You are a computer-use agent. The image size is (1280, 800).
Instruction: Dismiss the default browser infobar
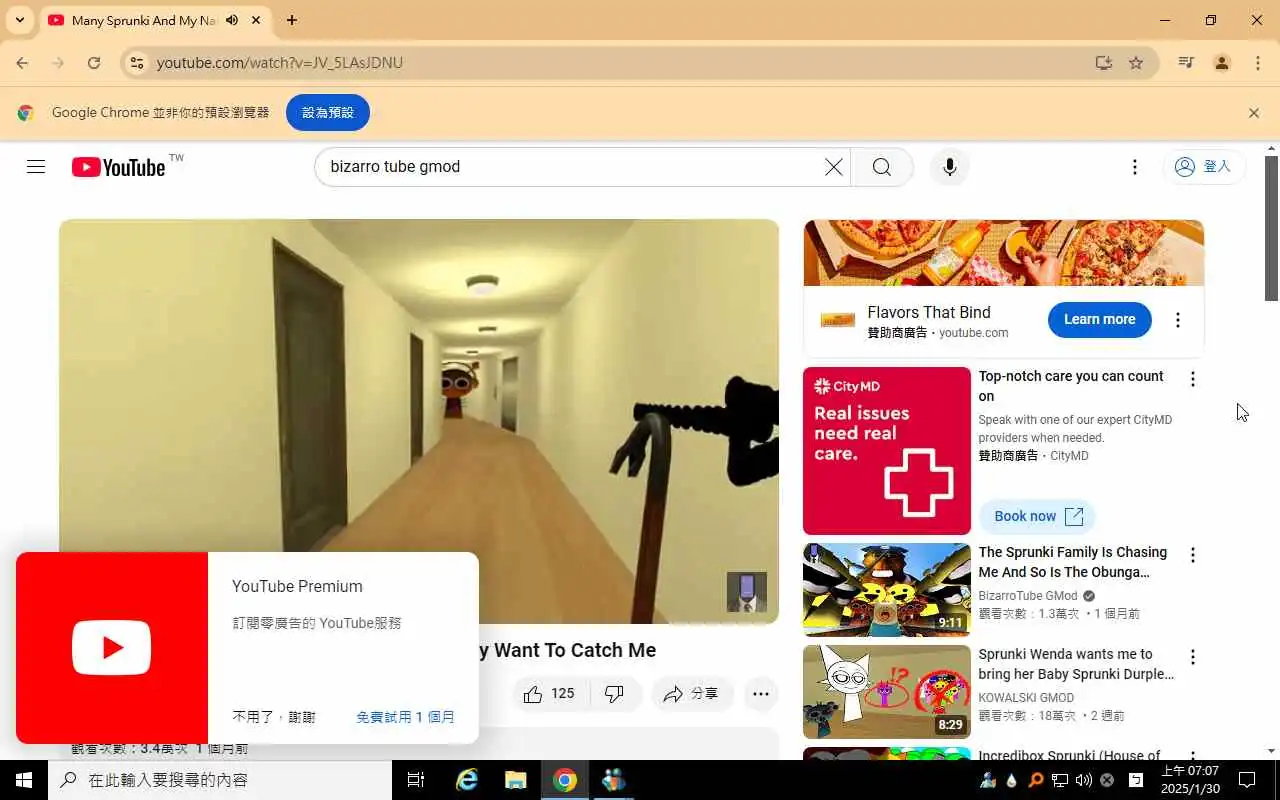[1254, 113]
